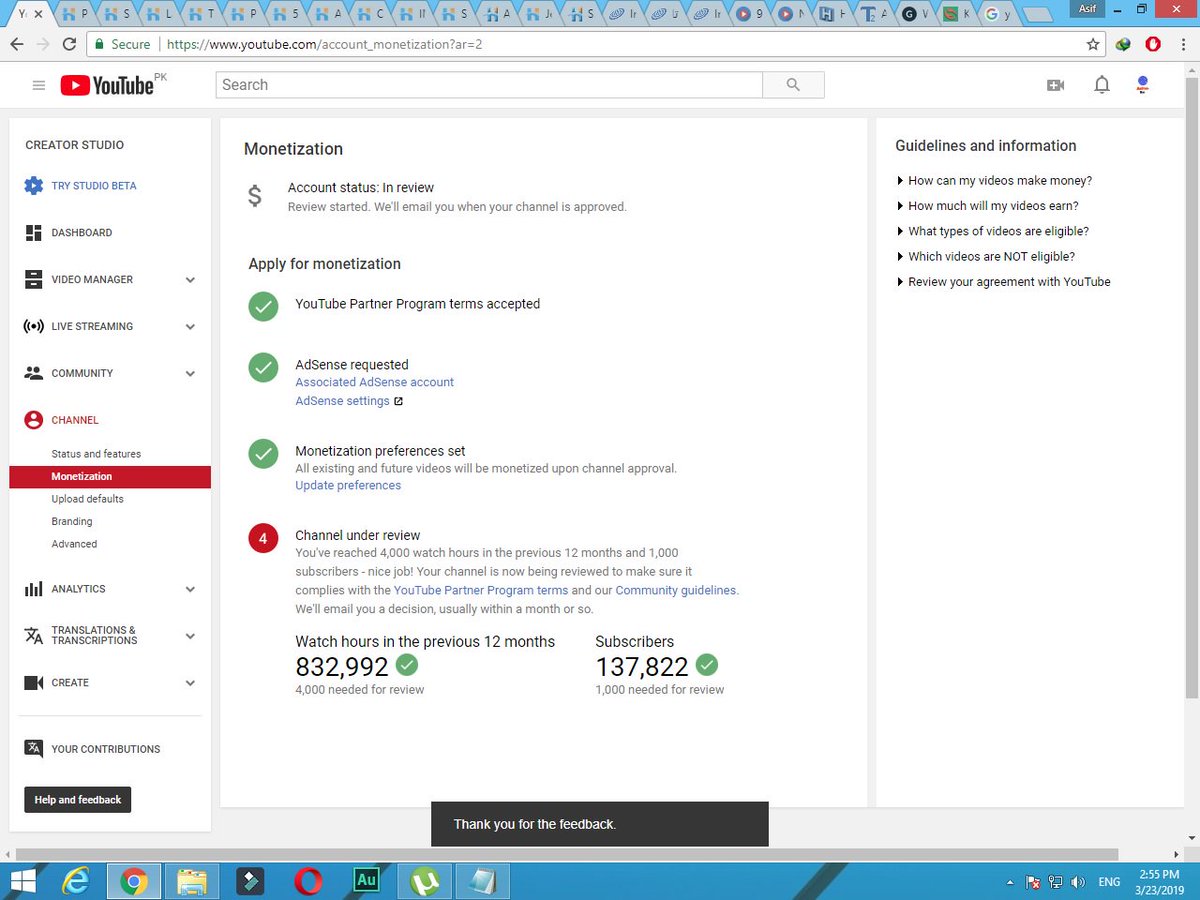Open File Explorer from the taskbar
1200x900 pixels.
click(191, 881)
